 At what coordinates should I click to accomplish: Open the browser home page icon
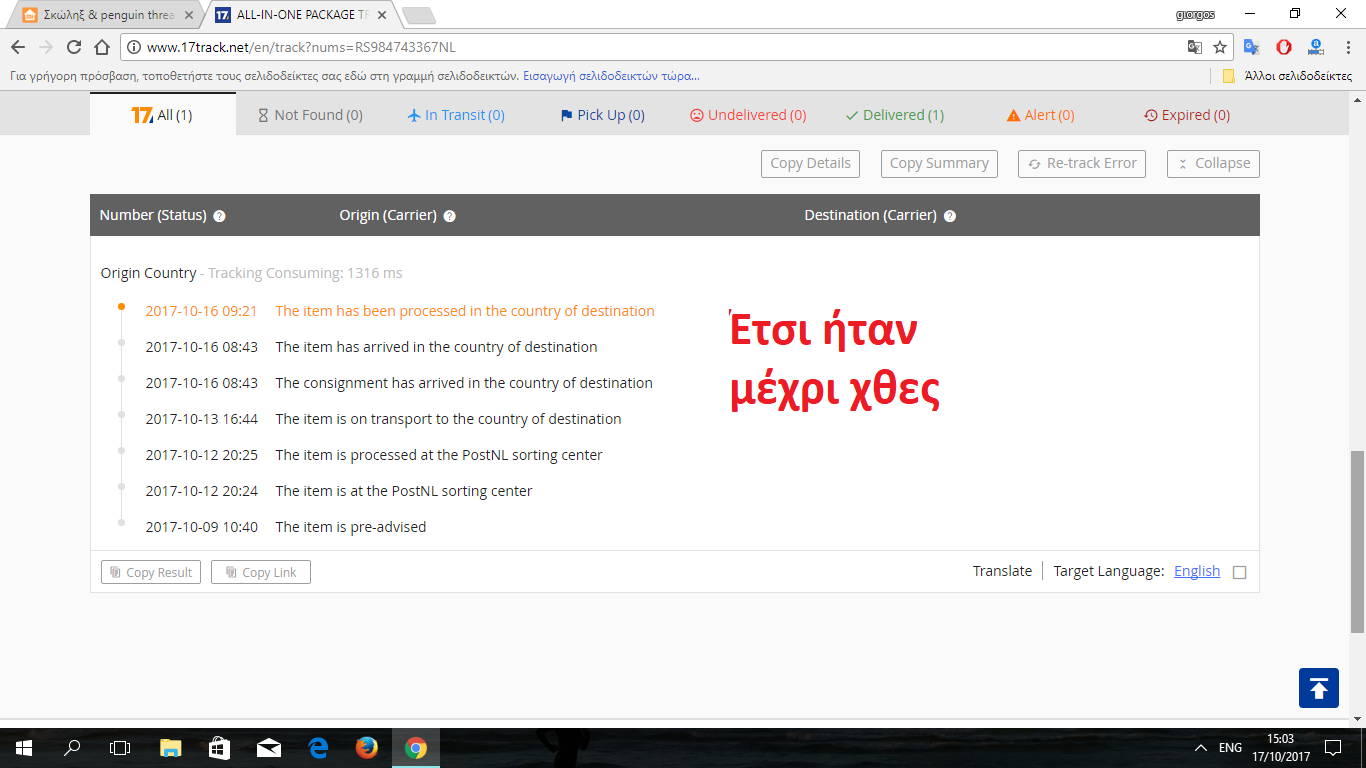click(101, 47)
